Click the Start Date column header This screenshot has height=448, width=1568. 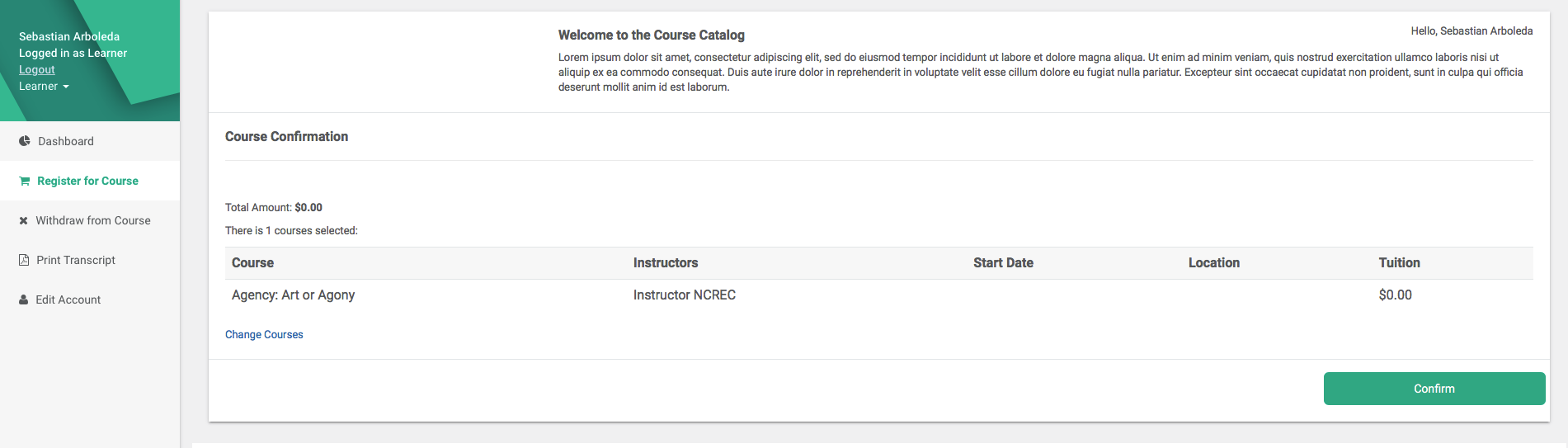point(1003,262)
